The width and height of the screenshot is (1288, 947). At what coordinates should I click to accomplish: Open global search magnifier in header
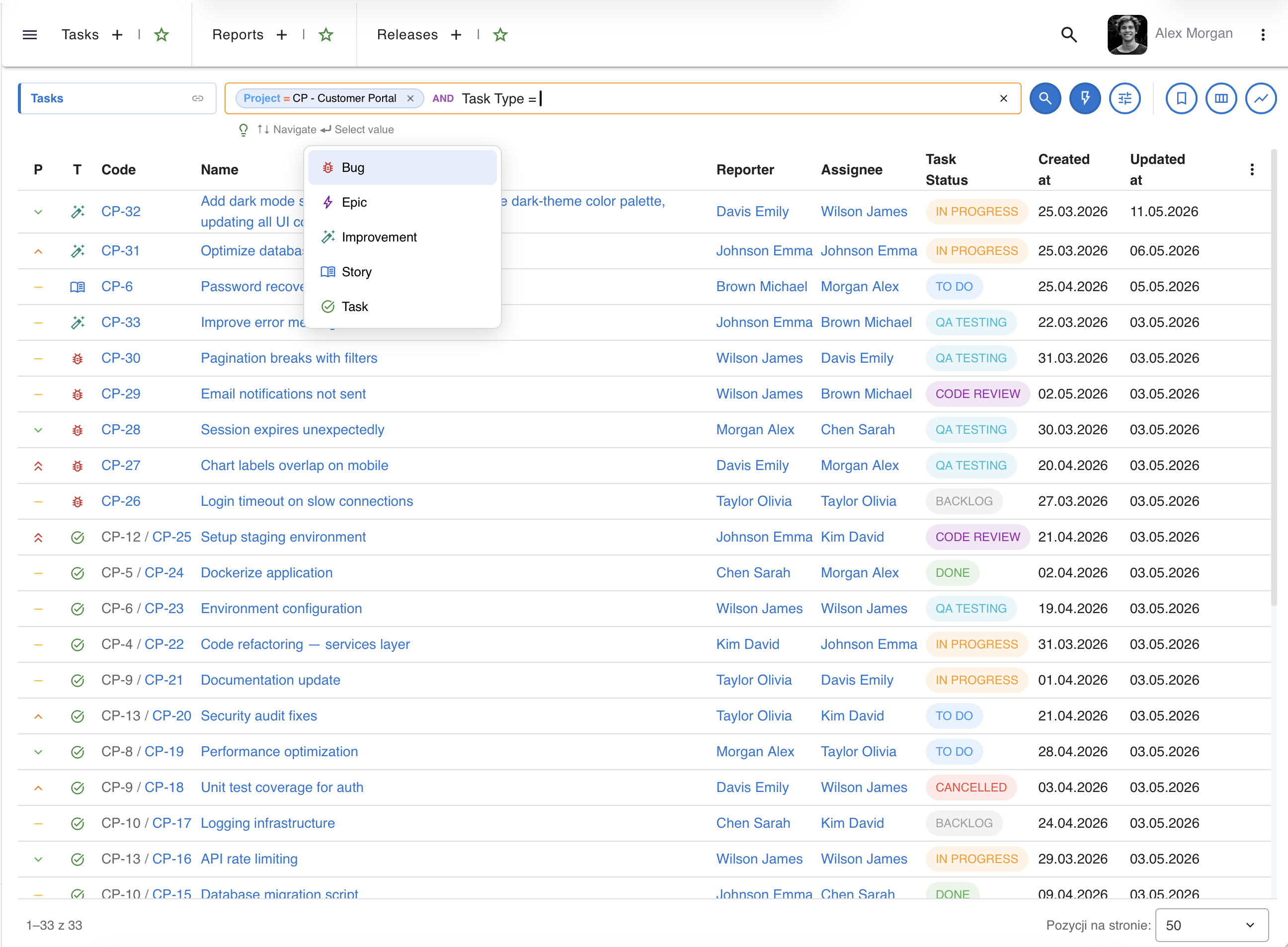(1069, 35)
